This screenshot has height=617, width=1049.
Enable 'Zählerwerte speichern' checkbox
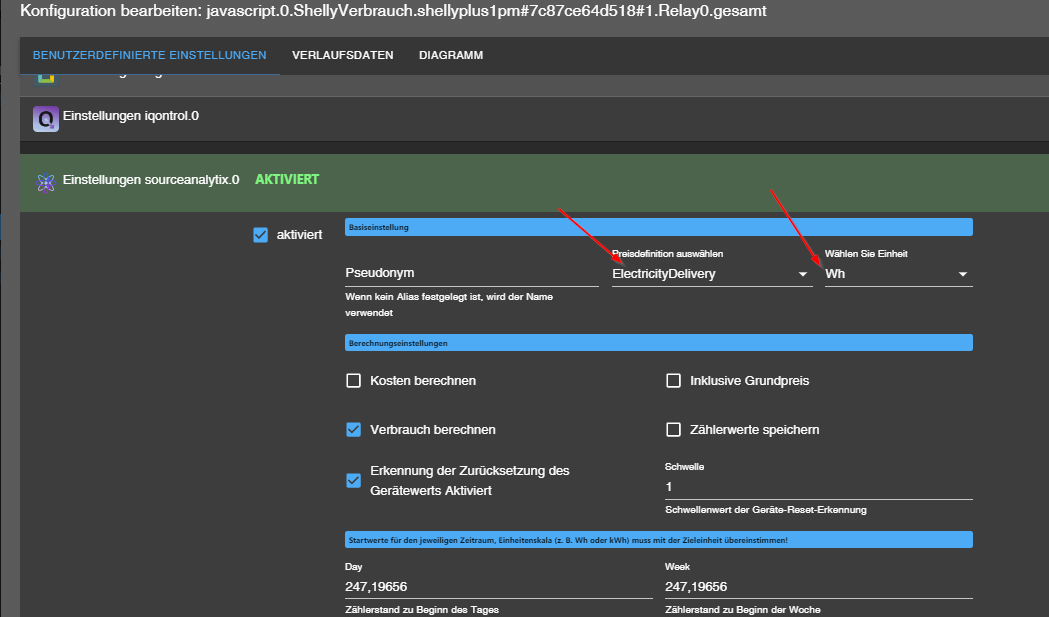click(673, 430)
